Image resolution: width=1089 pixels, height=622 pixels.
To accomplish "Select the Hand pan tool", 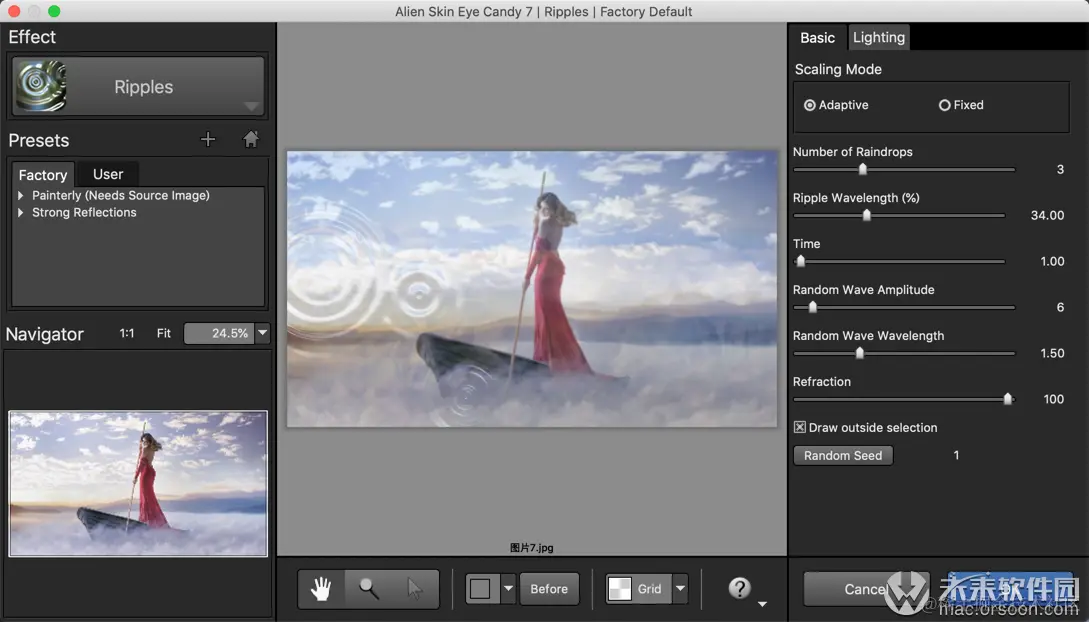I will pos(321,589).
